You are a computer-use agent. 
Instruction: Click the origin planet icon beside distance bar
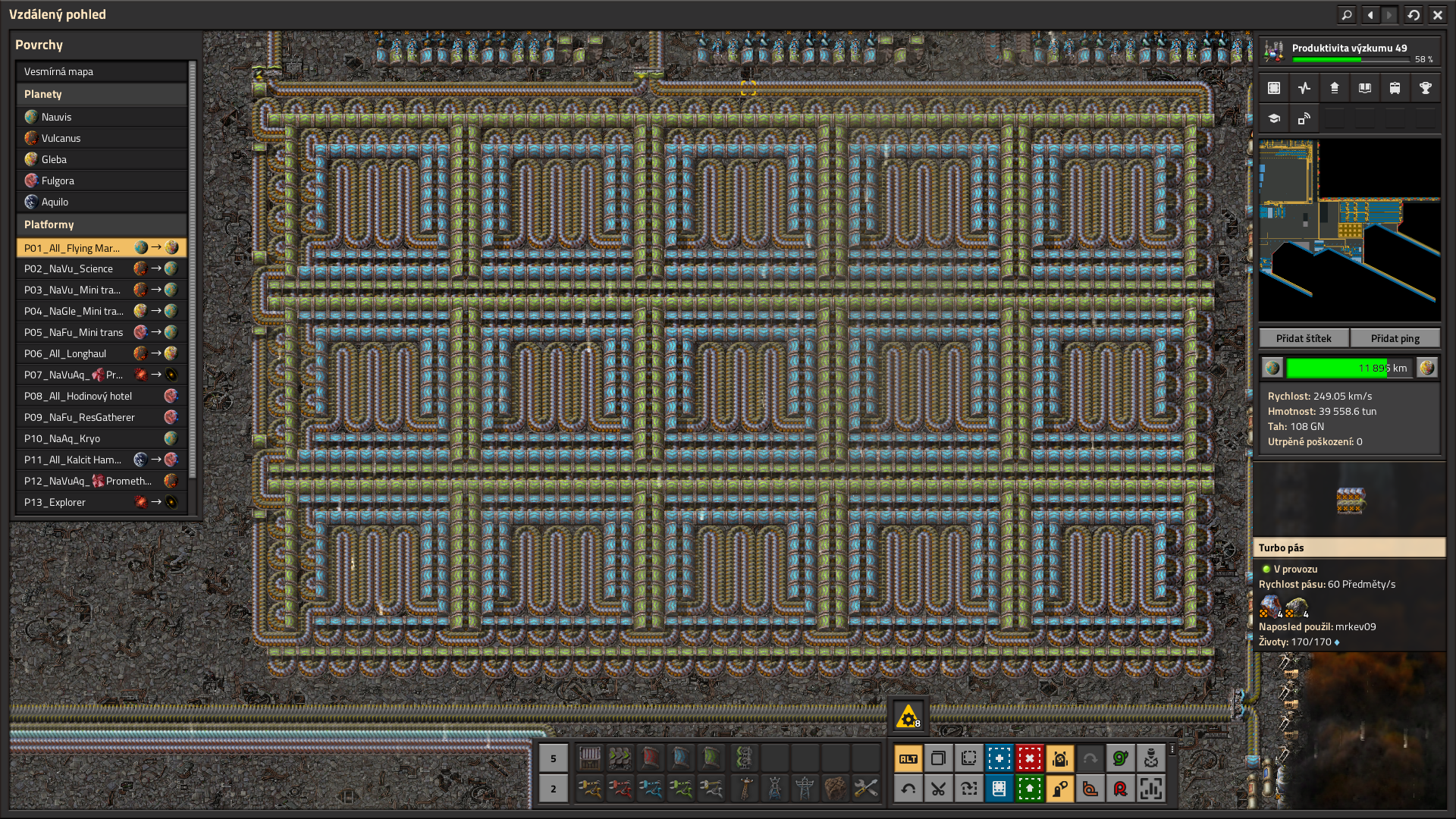(1272, 368)
